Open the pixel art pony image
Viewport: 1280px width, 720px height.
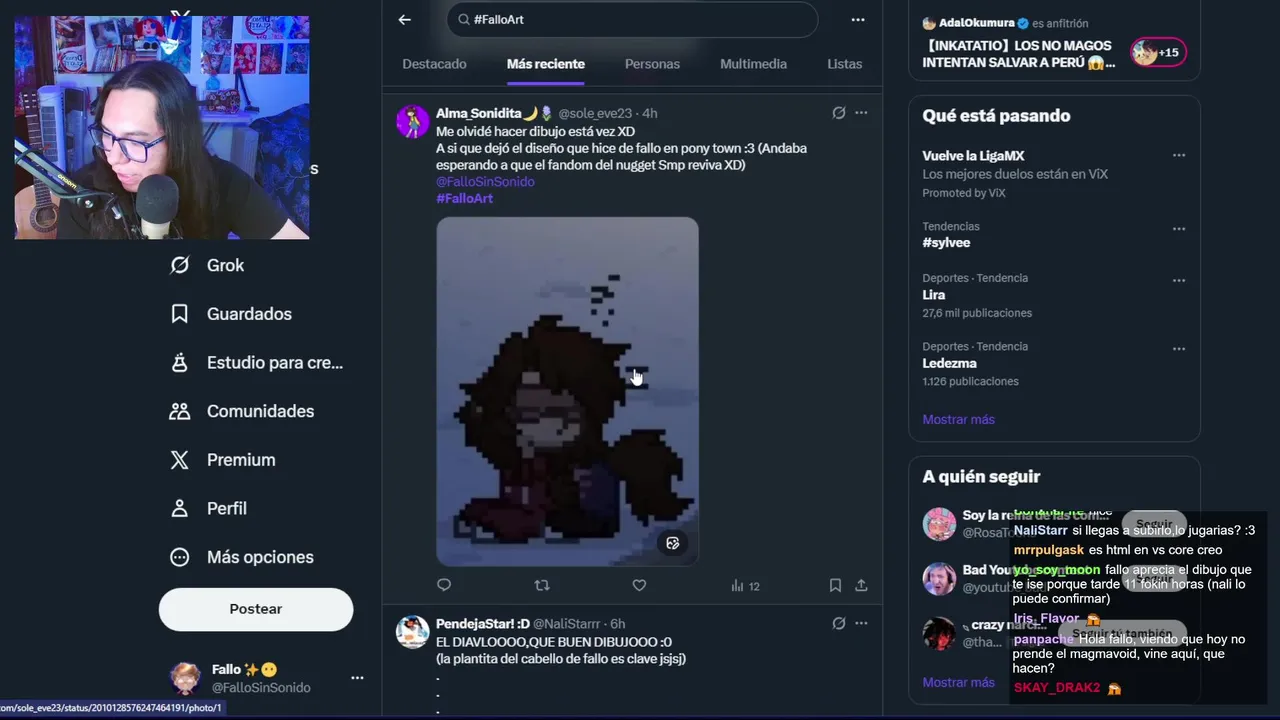(567, 391)
